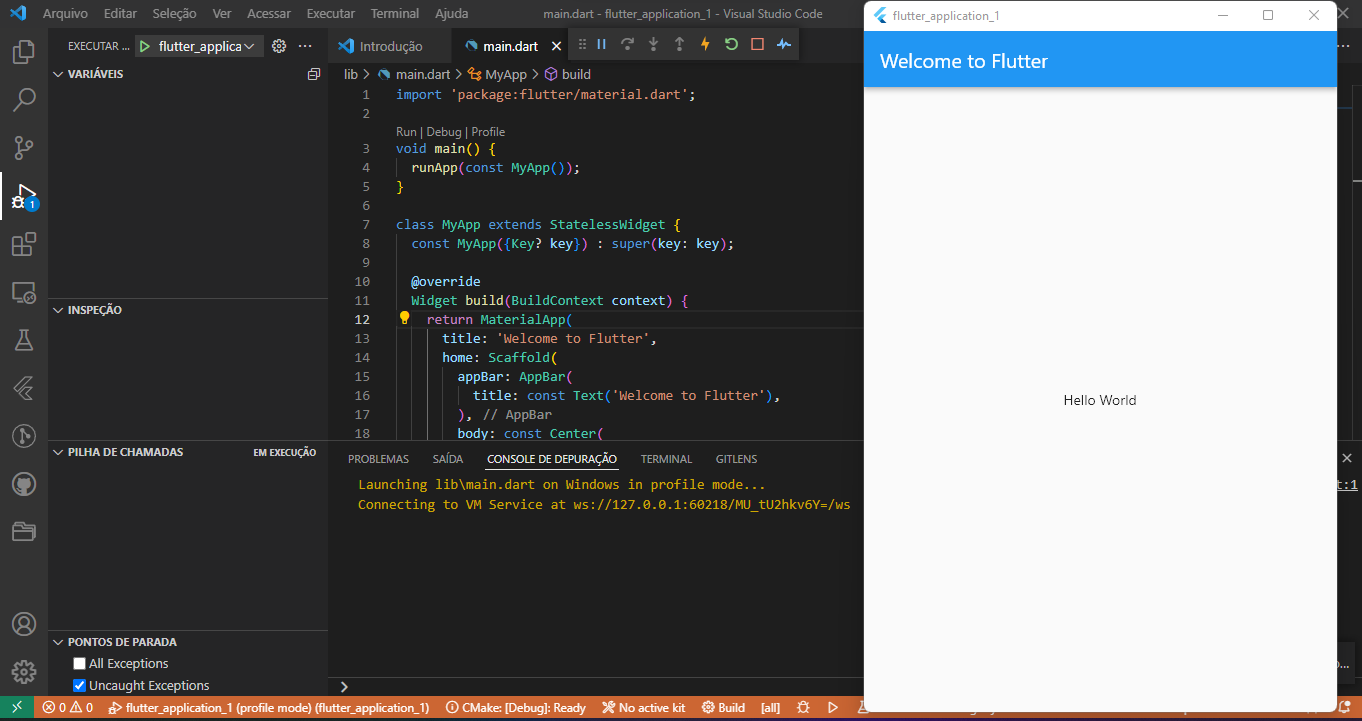
Task: Click the CMake Build button in status bar
Action: pyautogui.click(x=724, y=708)
